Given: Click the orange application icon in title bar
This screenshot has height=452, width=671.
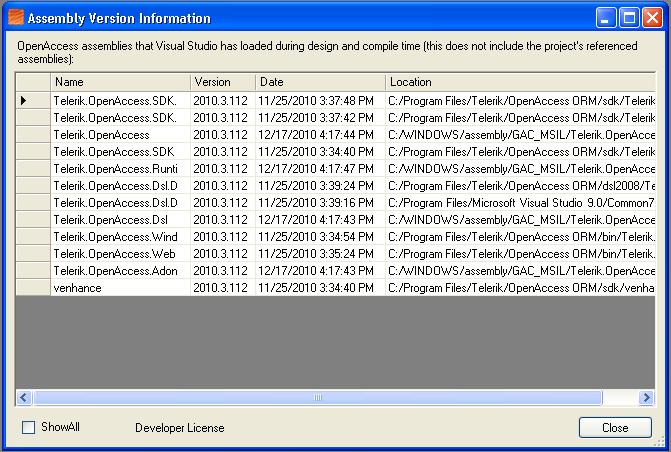Looking at the screenshot, I should click(x=16, y=18).
